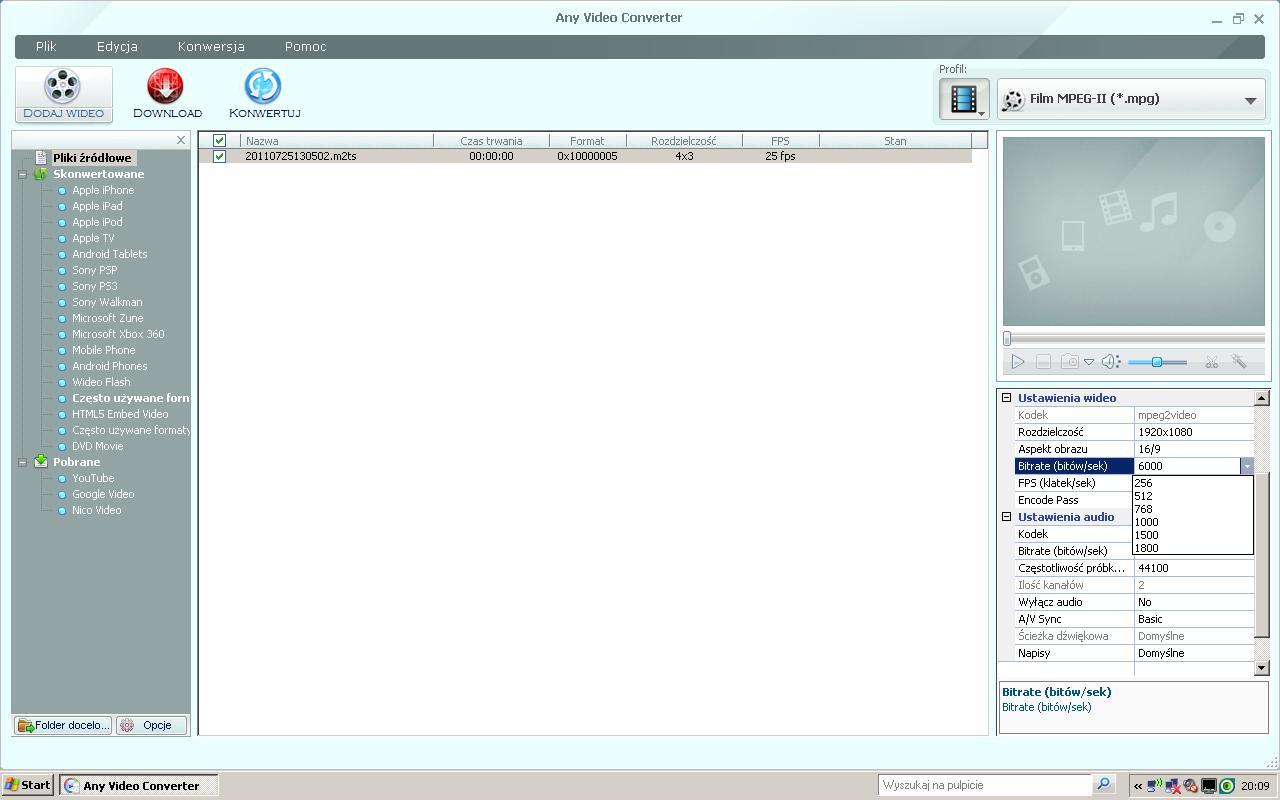Click the red Download icon
1280x800 pixels.
[x=166, y=87]
